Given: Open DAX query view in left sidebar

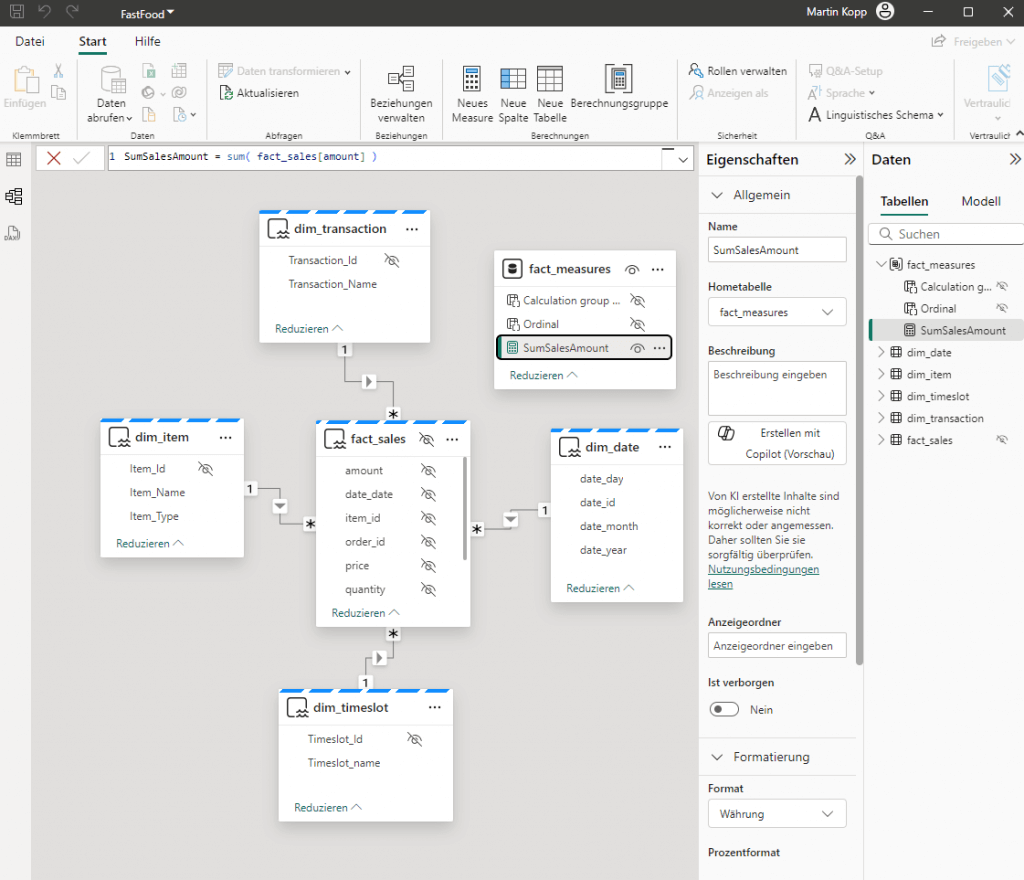Looking at the screenshot, I should pyautogui.click(x=12, y=233).
